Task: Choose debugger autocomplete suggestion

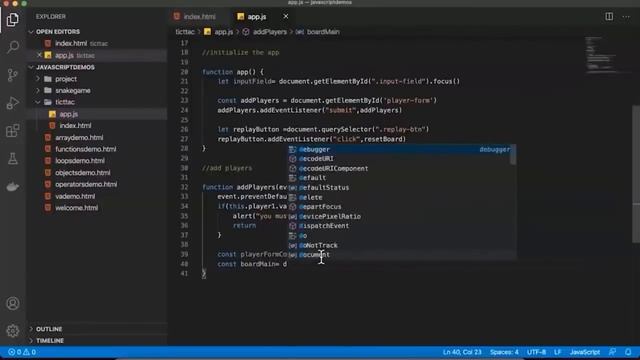Action: point(399,149)
